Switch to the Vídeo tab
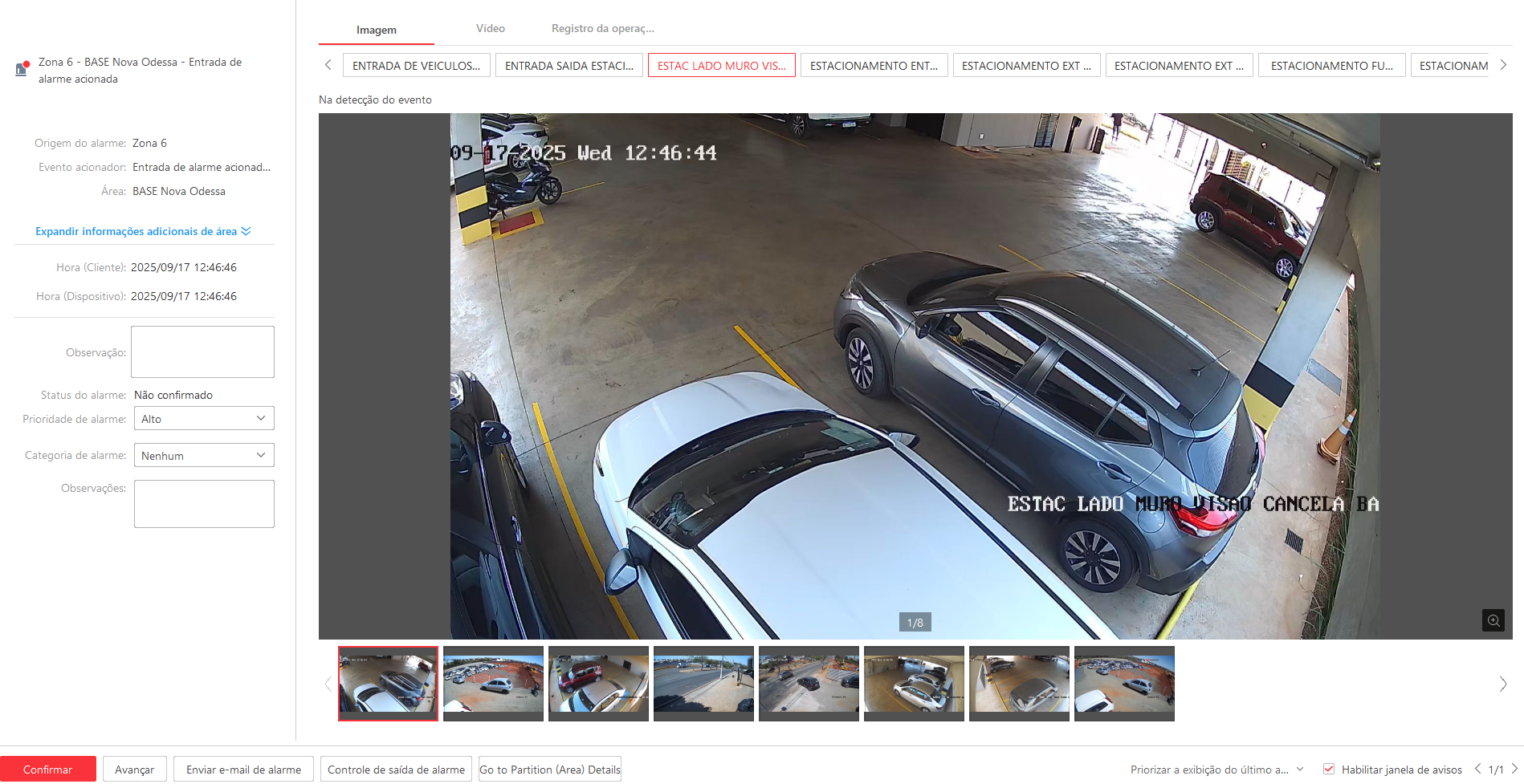 (490, 29)
